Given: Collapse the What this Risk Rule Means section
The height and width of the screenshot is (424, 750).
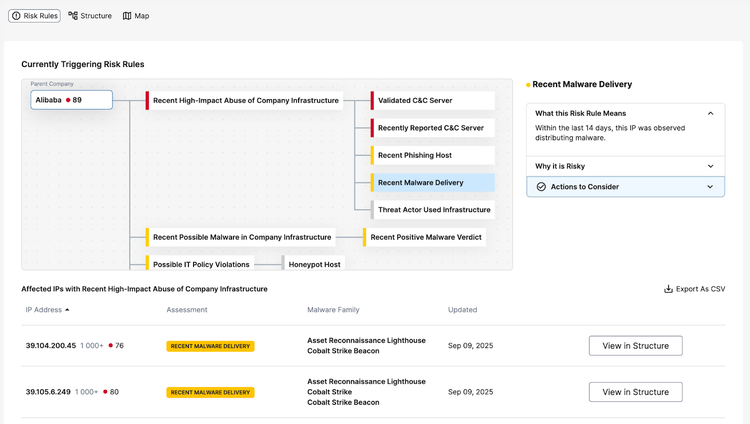Looking at the screenshot, I should 710,113.
